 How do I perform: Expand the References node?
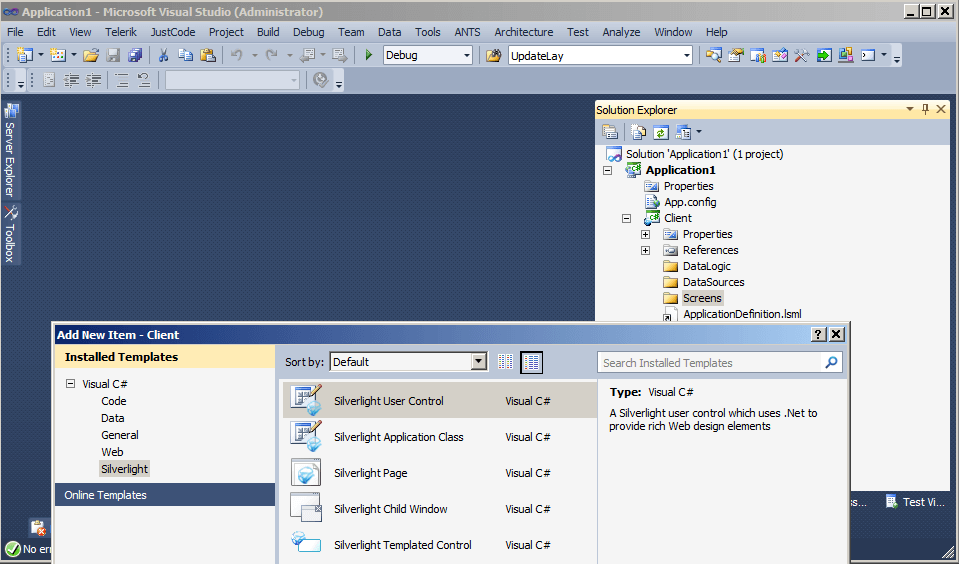645,250
